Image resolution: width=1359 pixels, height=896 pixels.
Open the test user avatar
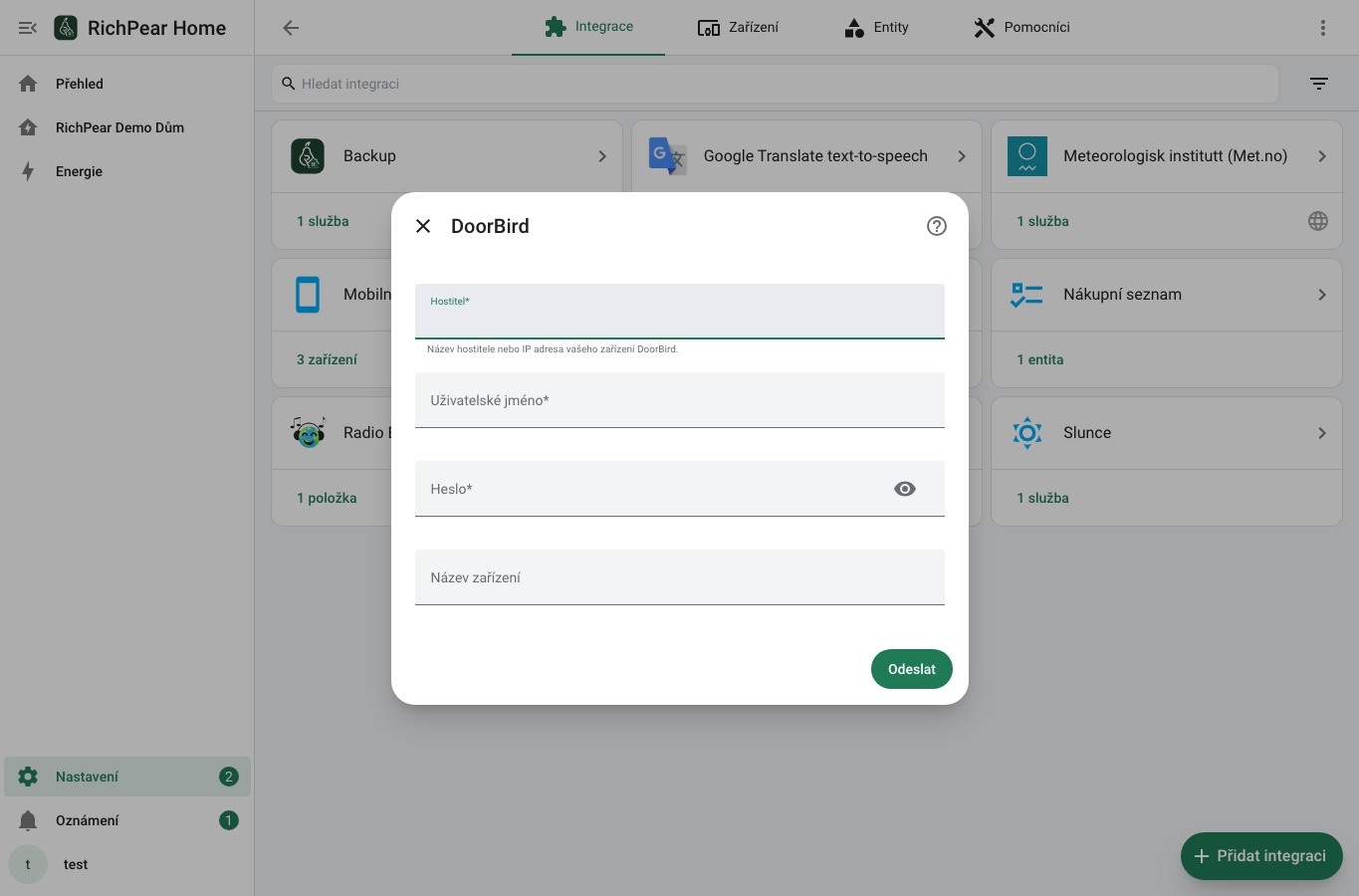[x=28, y=864]
